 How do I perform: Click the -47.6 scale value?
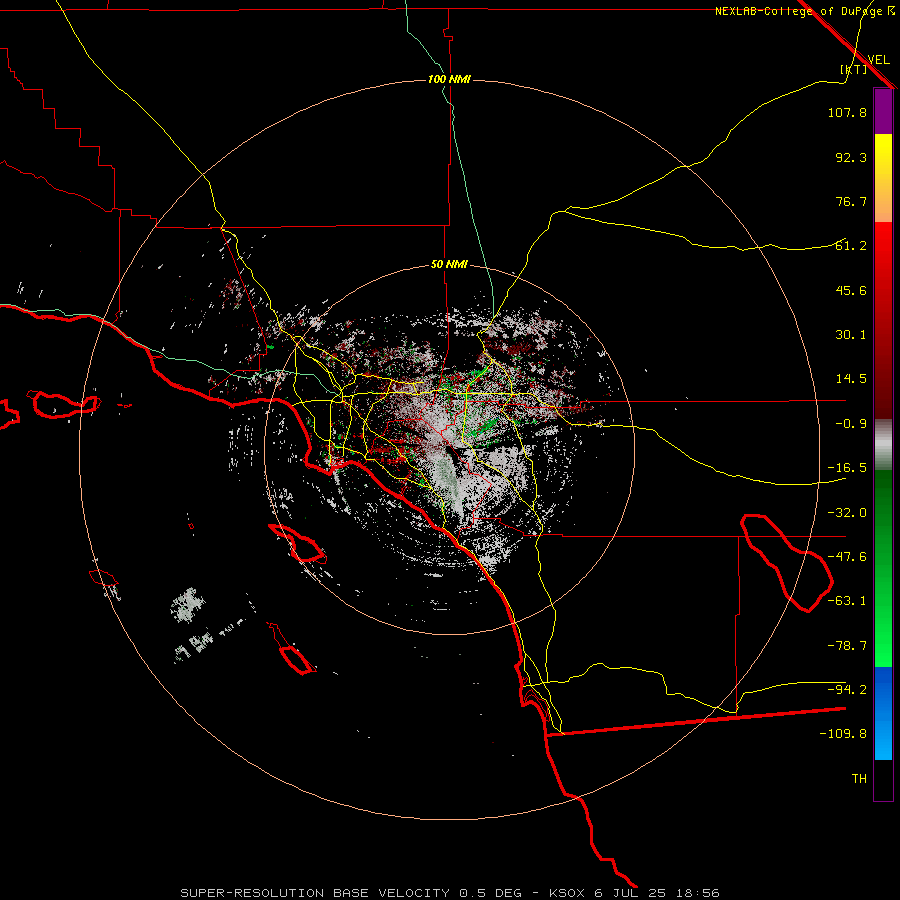(x=847, y=557)
